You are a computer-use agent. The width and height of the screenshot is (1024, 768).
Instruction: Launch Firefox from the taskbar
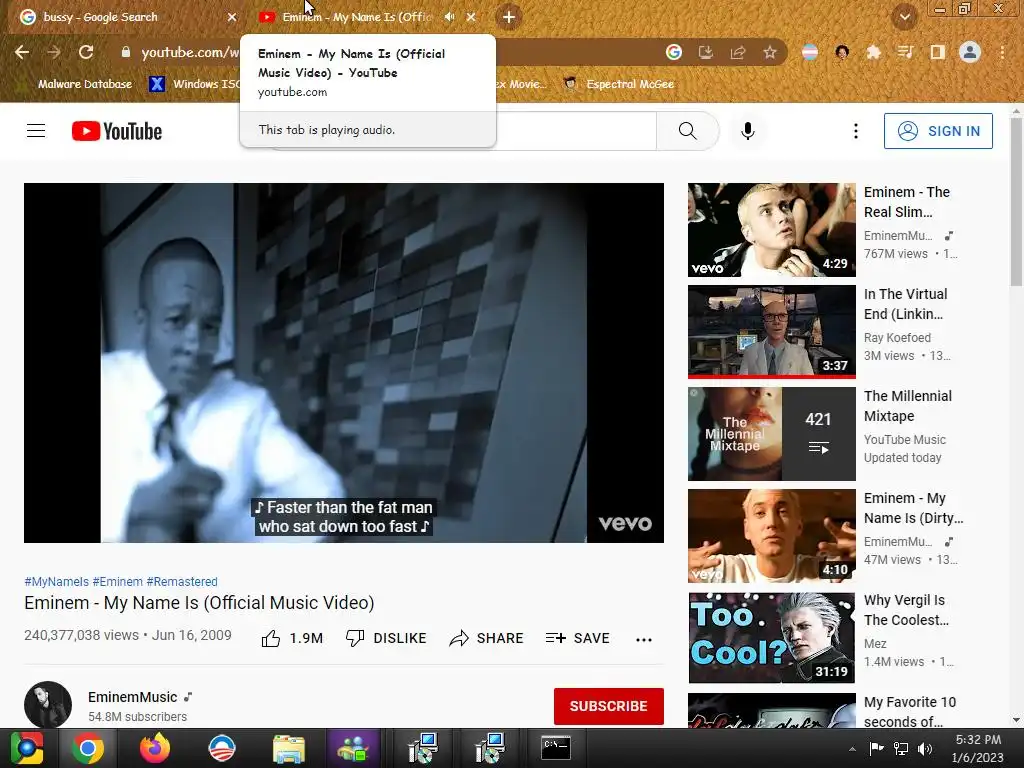pos(155,748)
